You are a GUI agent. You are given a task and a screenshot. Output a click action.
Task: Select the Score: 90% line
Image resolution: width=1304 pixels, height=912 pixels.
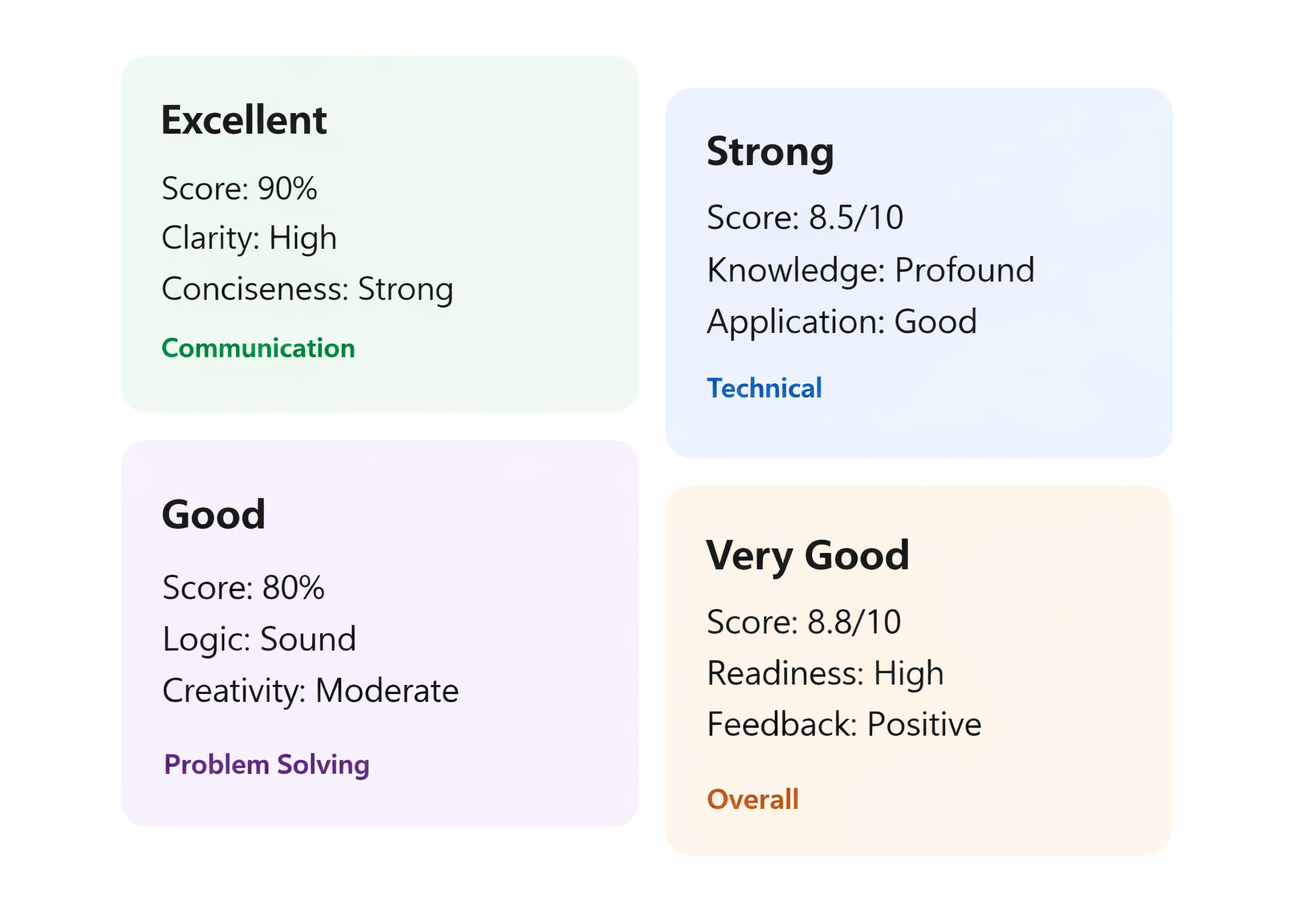point(239,188)
